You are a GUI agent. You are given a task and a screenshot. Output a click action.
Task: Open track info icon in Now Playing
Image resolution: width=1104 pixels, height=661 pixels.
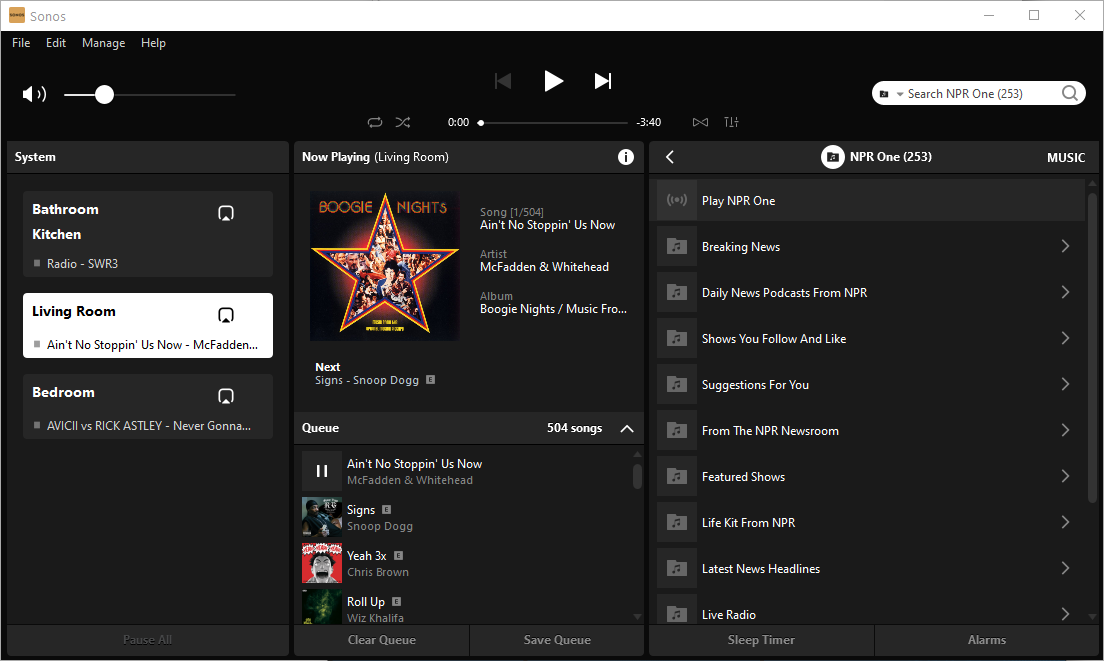click(x=625, y=157)
